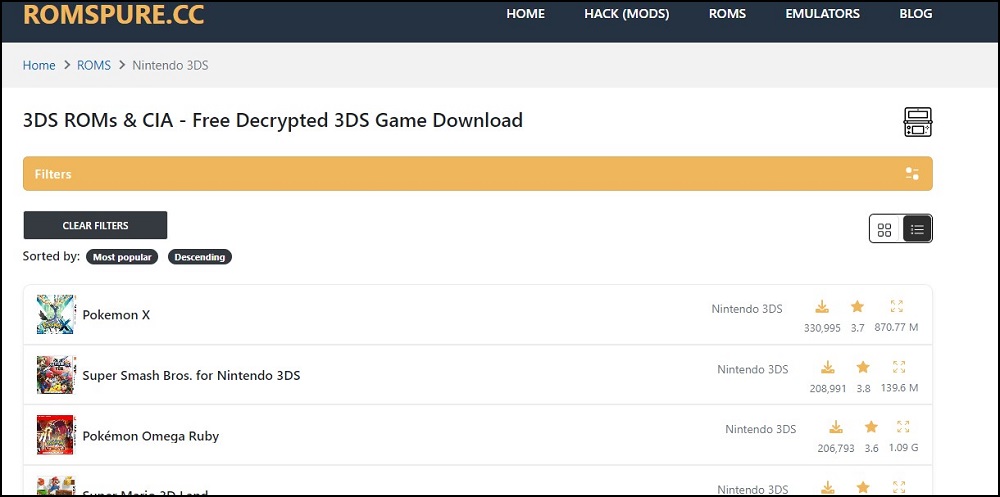Click the 870.77 M file size
The width and height of the screenshot is (1000, 497).
coord(896,327)
